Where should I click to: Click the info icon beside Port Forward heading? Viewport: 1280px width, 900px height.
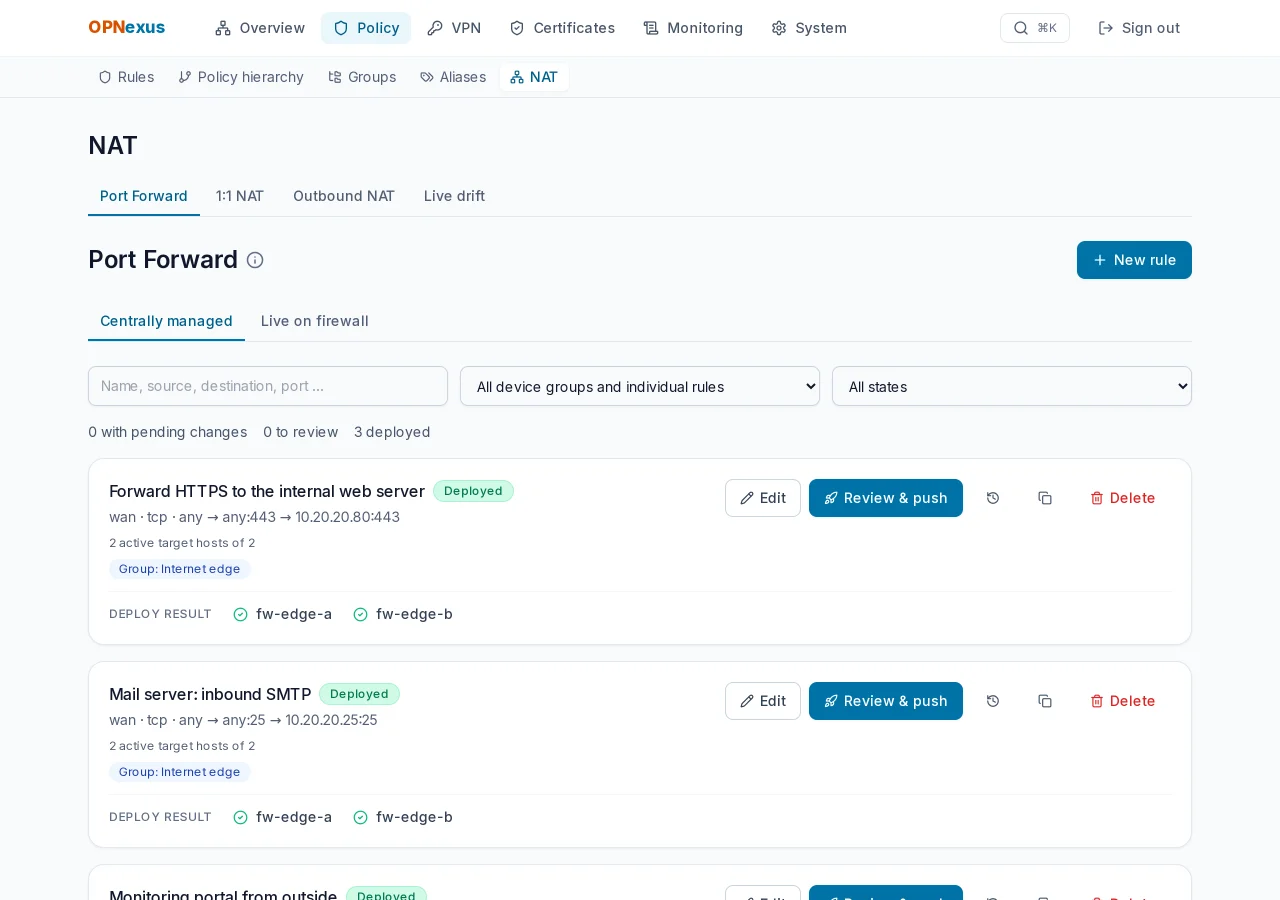[255, 260]
